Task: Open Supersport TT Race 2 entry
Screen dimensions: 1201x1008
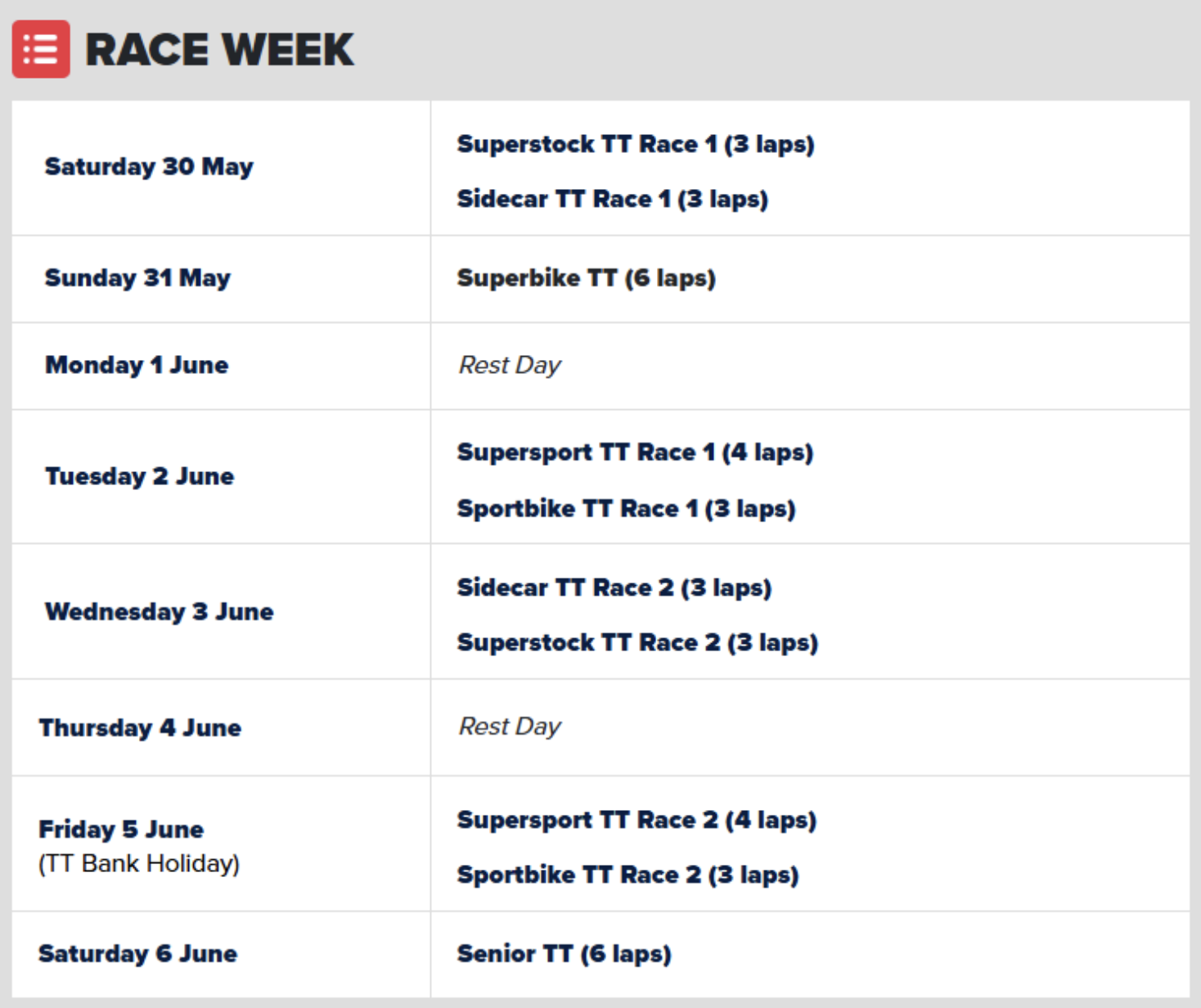Action: 636,820
